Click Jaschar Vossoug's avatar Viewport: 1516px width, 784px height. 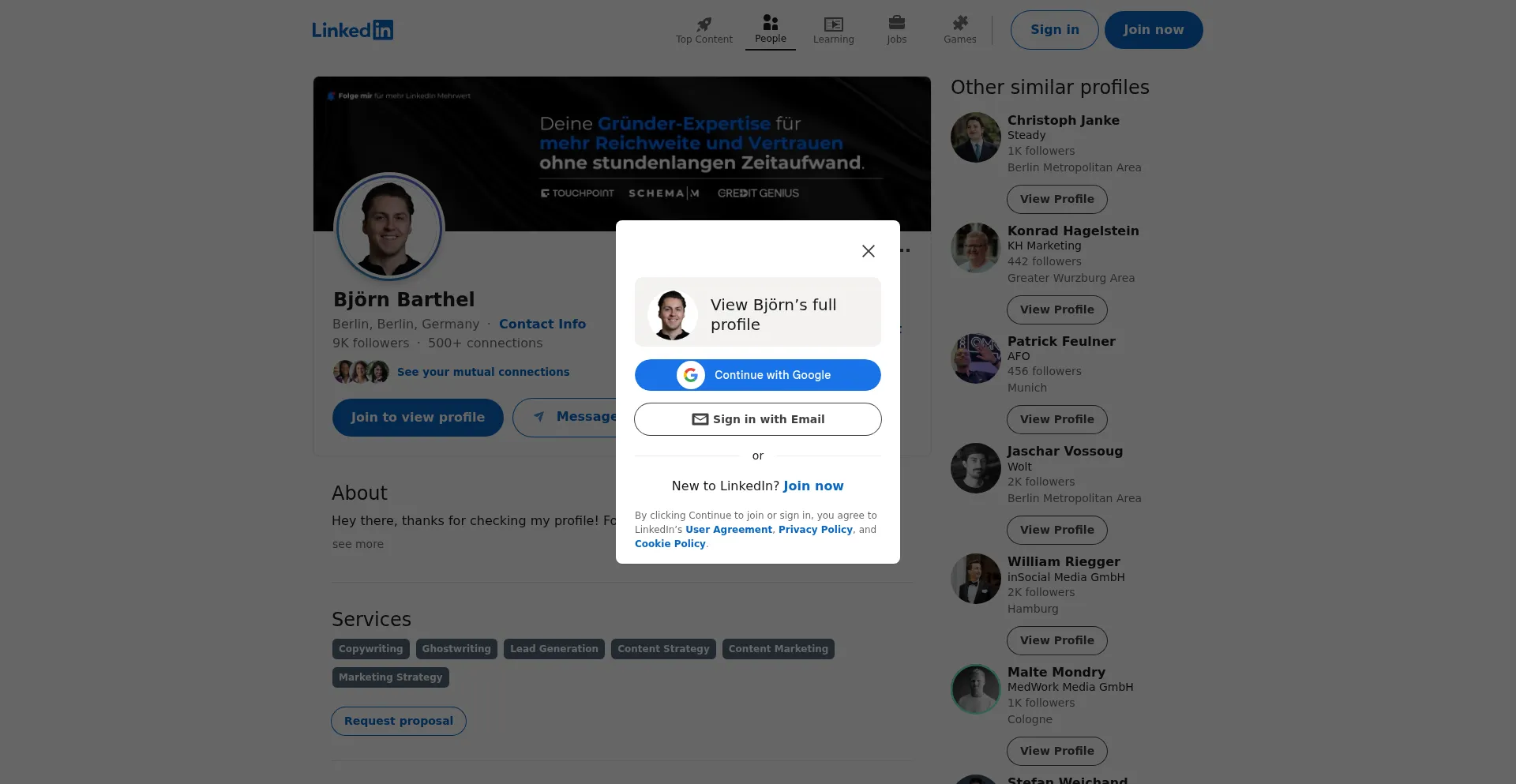pos(976,468)
